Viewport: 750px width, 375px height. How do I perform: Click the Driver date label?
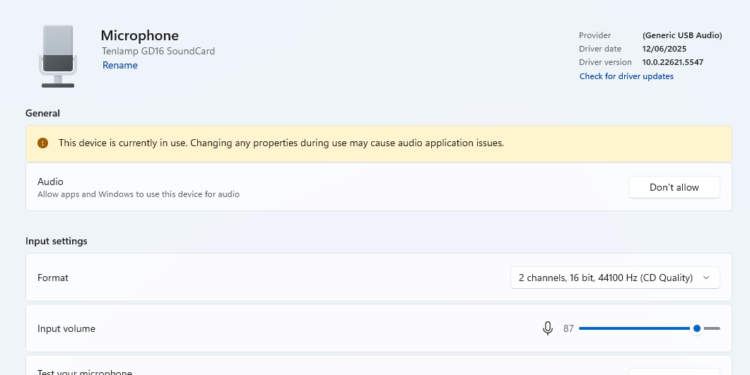point(600,49)
